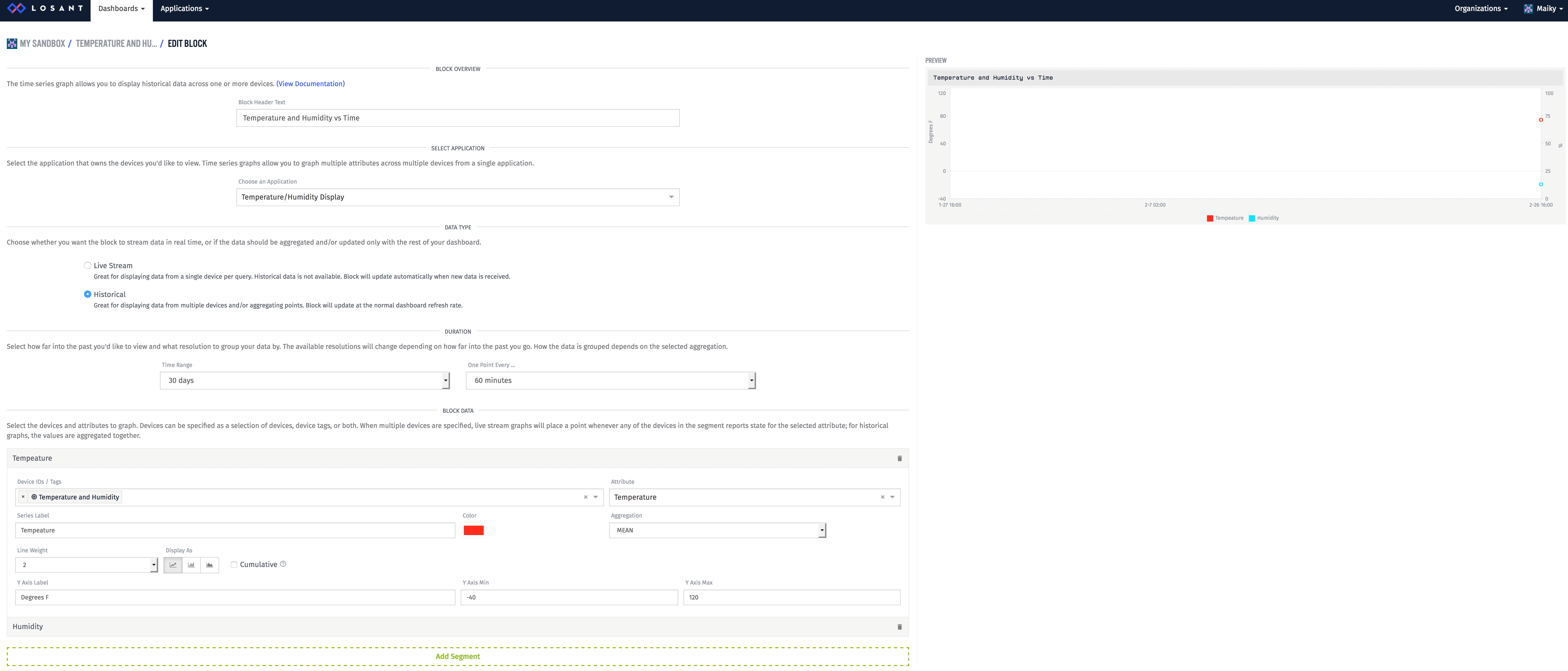Open the red series Color swatch

(x=474, y=530)
